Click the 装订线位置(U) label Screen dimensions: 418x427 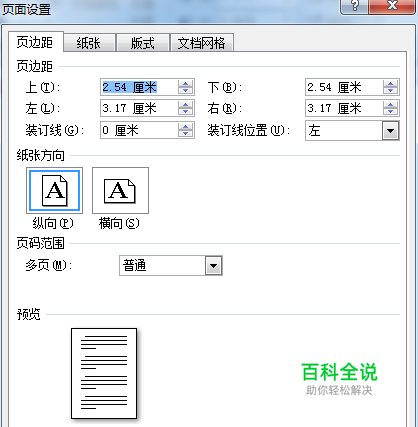click(x=248, y=130)
